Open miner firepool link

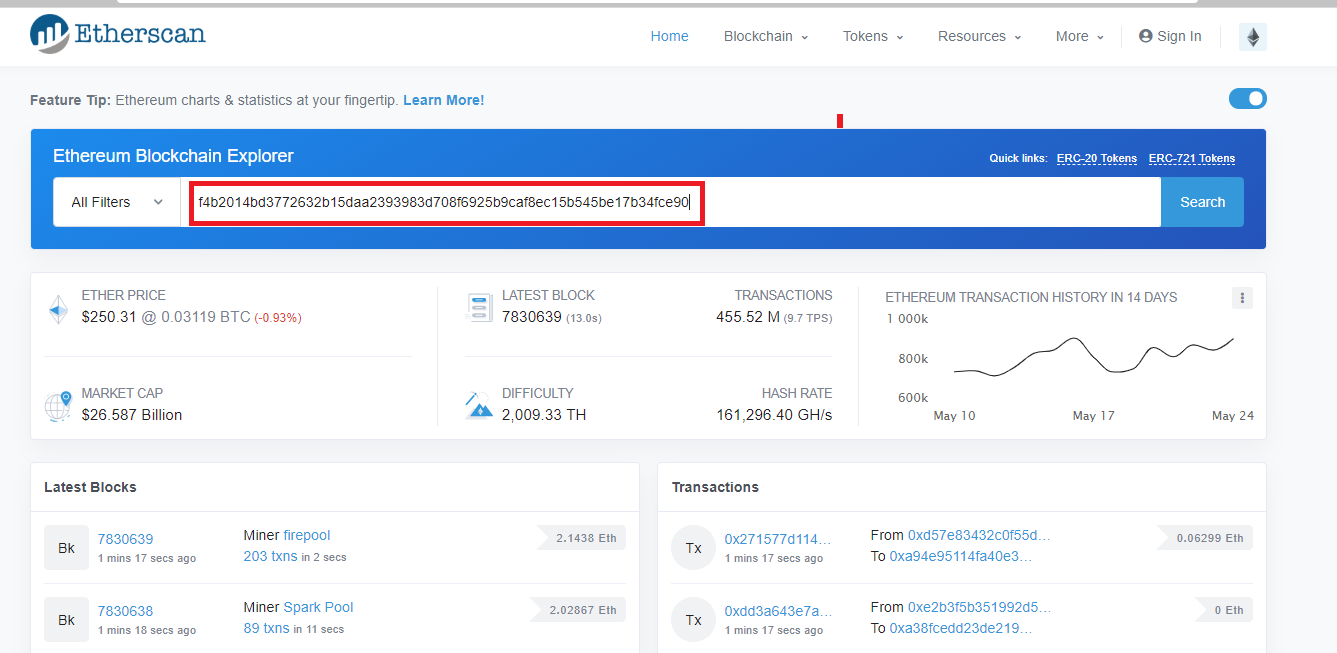coord(307,535)
